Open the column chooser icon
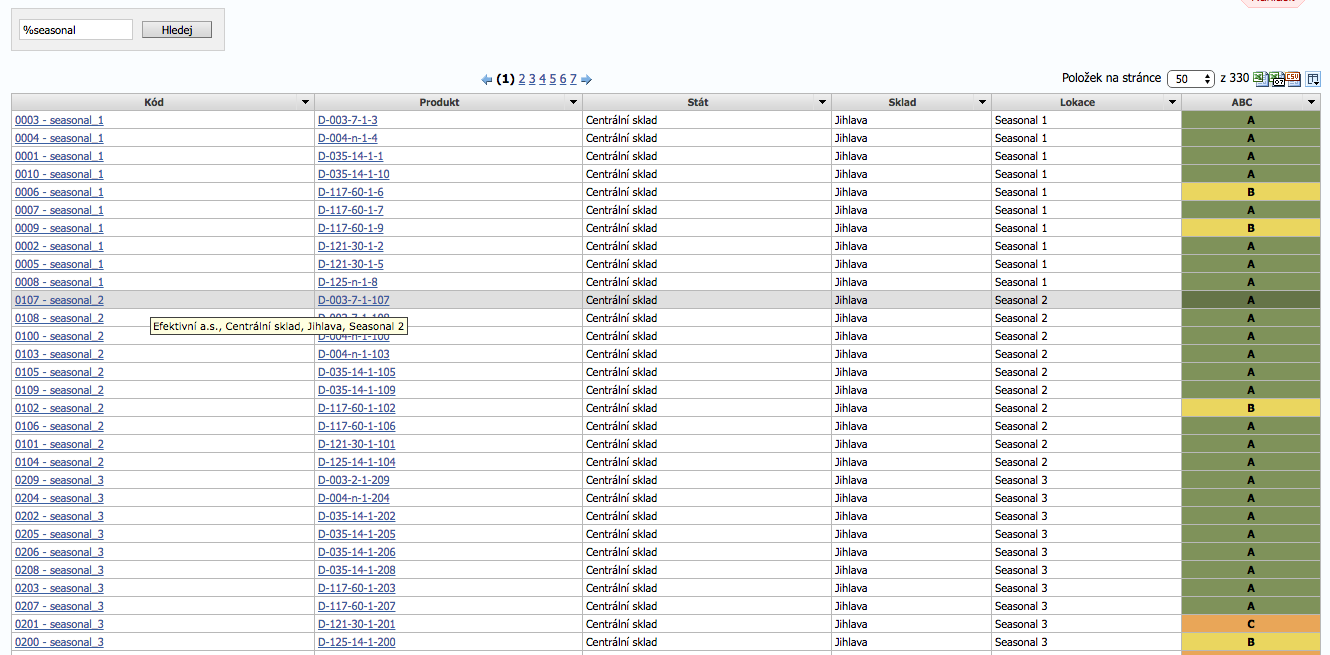This screenshot has height=655, width=1330. (x=1313, y=78)
